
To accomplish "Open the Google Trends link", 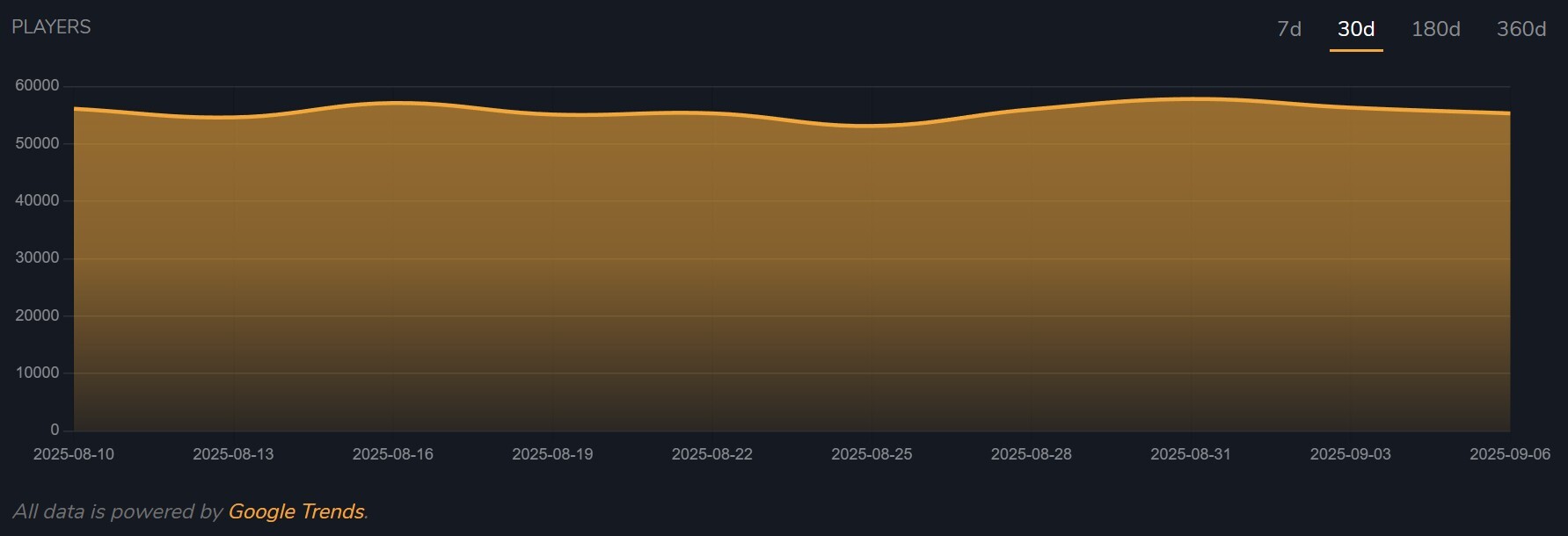I will 296,511.
